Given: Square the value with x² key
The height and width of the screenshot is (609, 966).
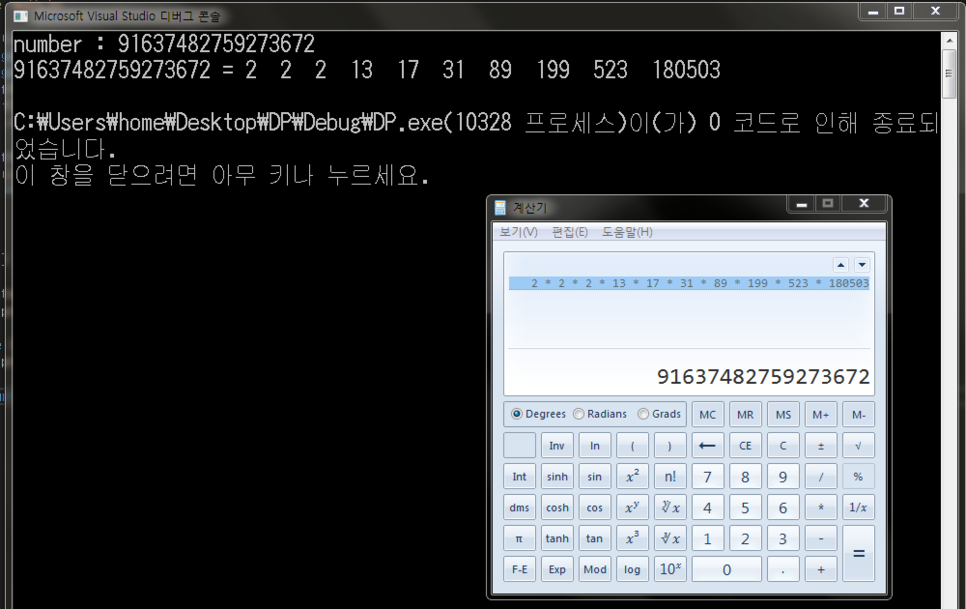Looking at the screenshot, I should 632,477.
